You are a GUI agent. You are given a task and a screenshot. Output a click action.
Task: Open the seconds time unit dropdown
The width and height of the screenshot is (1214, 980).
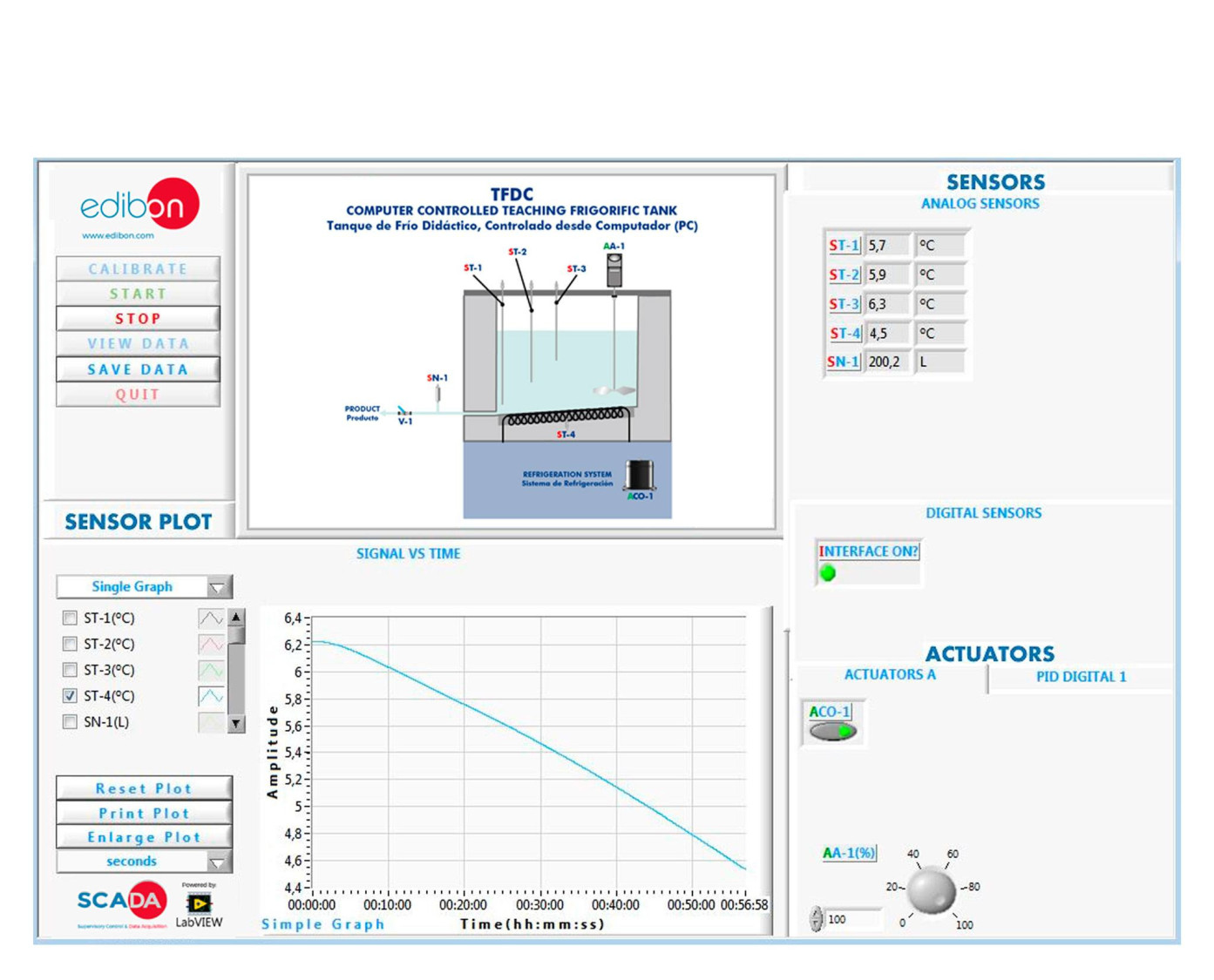coord(217,862)
